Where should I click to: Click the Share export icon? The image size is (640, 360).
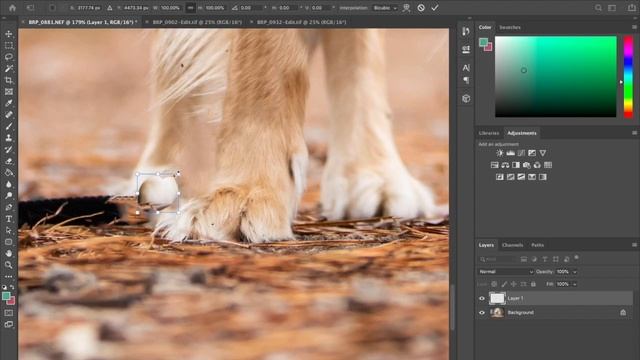(x=631, y=8)
